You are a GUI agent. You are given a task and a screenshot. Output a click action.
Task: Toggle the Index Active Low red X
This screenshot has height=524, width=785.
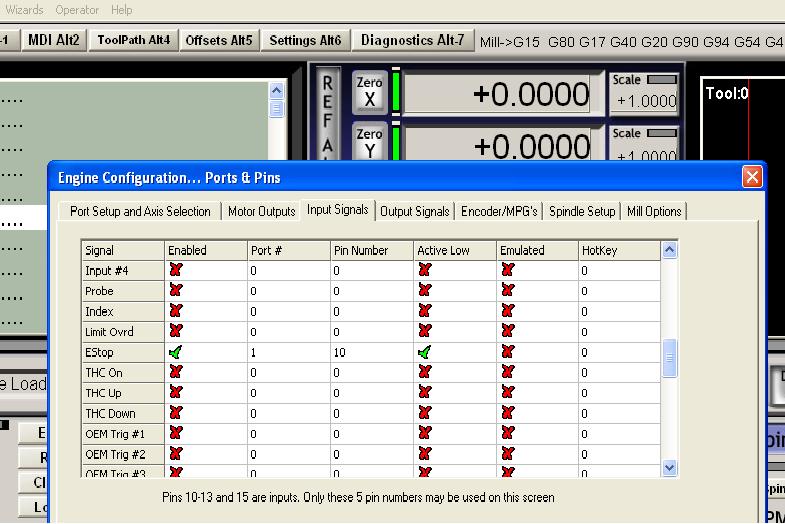pyautogui.click(x=425, y=311)
